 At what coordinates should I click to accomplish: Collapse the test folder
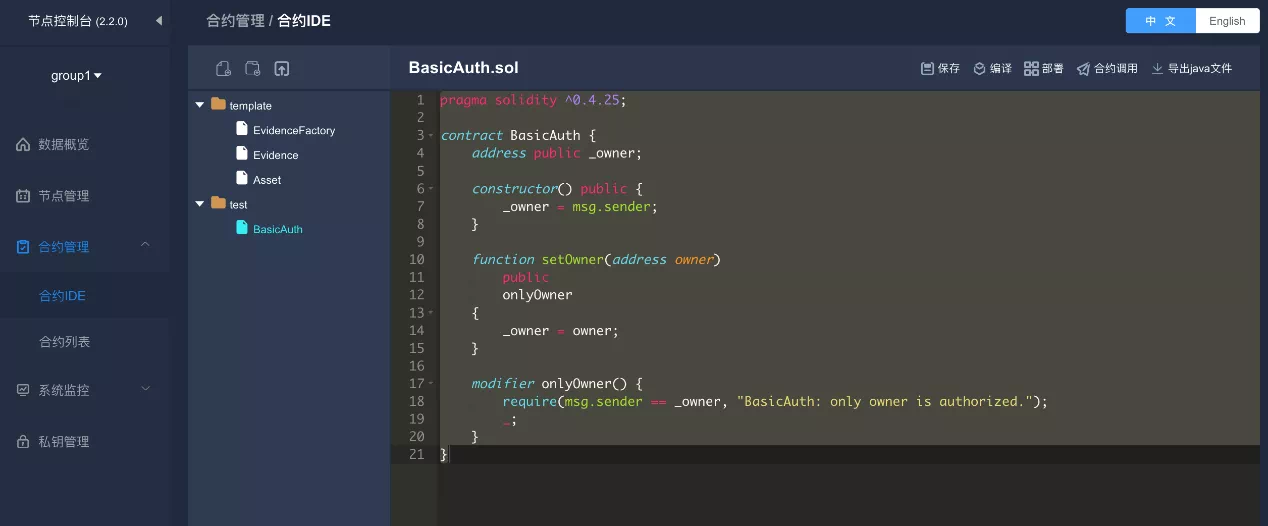[x=200, y=204]
